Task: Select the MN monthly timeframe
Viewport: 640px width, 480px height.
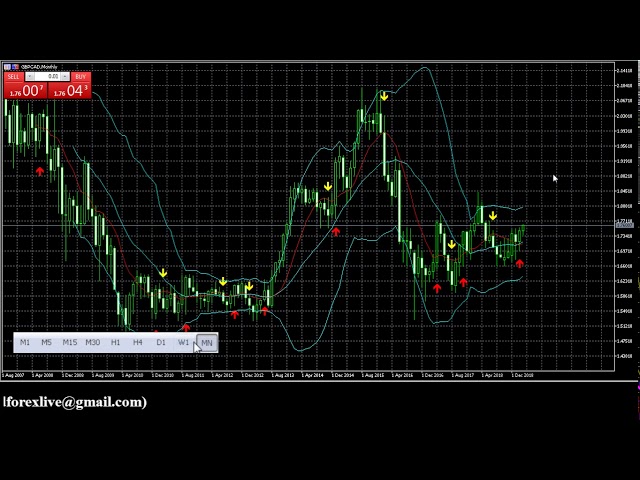Action: click(x=206, y=343)
